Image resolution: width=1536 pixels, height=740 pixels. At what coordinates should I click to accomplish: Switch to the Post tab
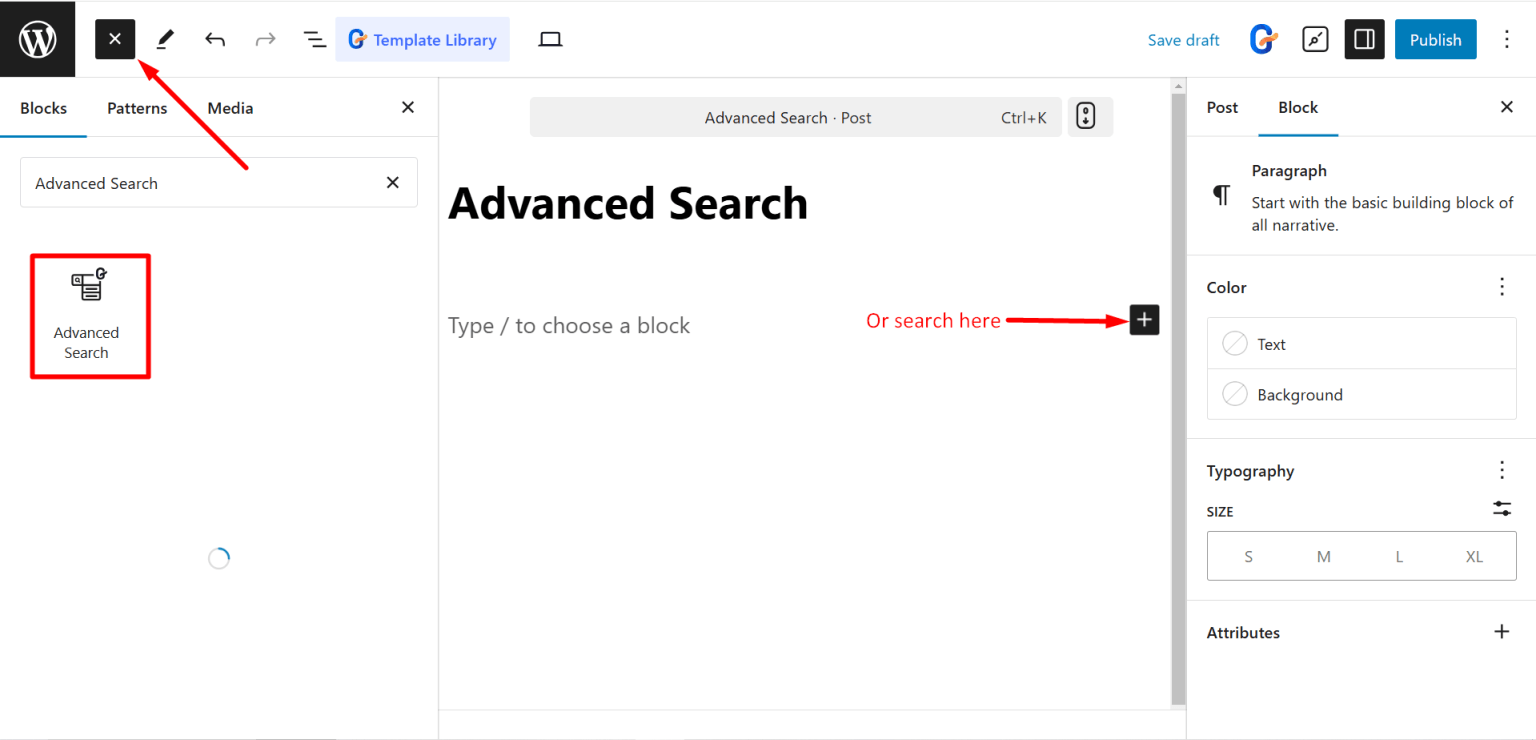pyautogui.click(x=1221, y=107)
